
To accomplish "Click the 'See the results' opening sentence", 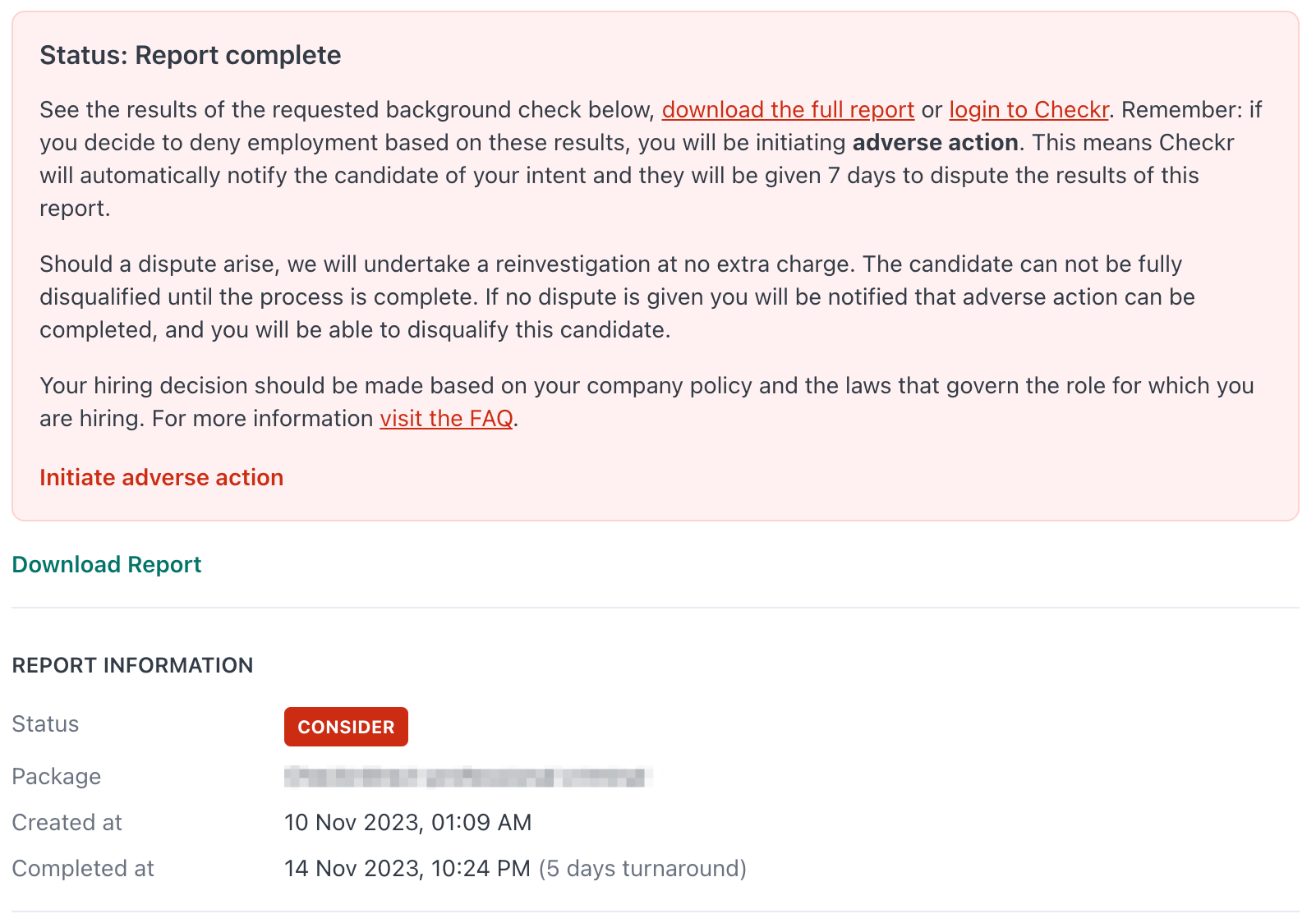I will 345,110.
